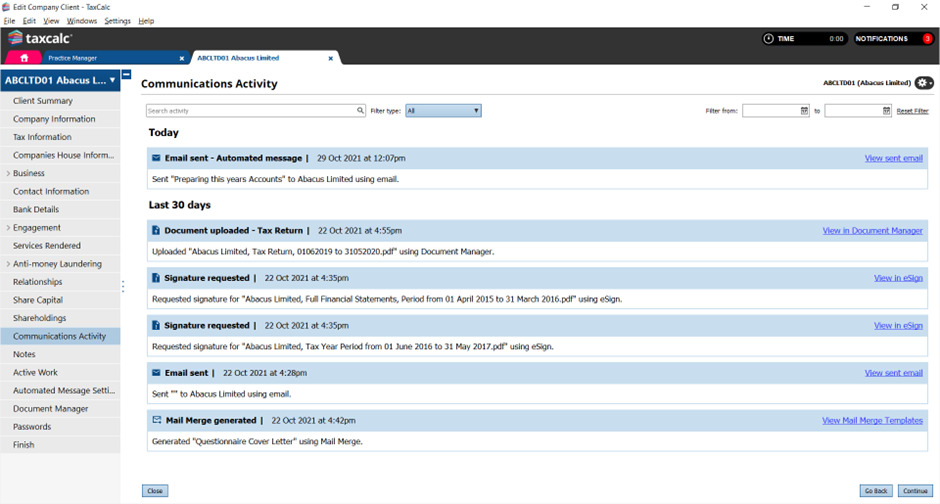Click the client settings gear icon
Viewport: 940px width, 504px height.
pos(925,83)
